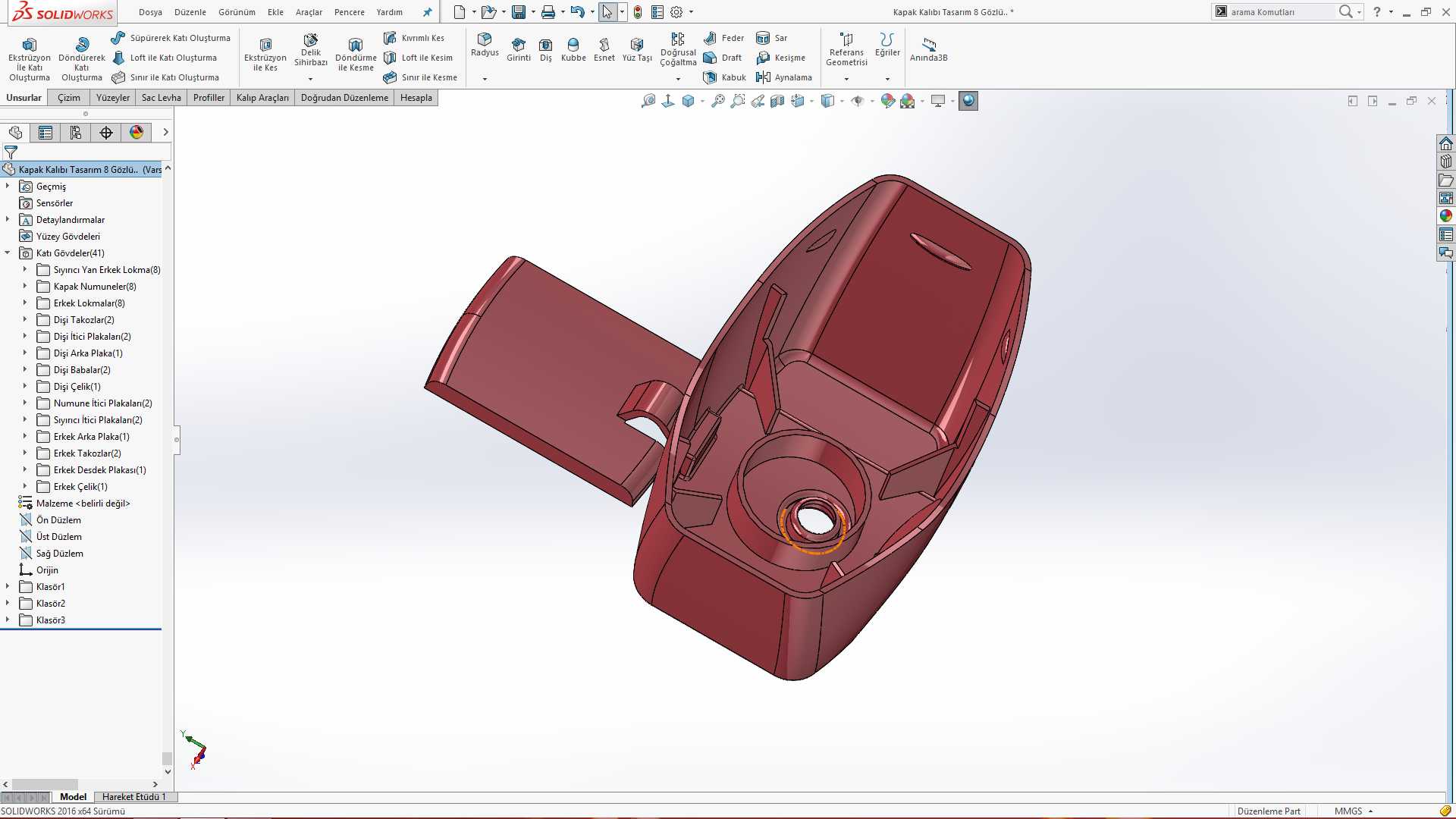
Task: Open the Dosya menu
Action: pyautogui.click(x=150, y=12)
